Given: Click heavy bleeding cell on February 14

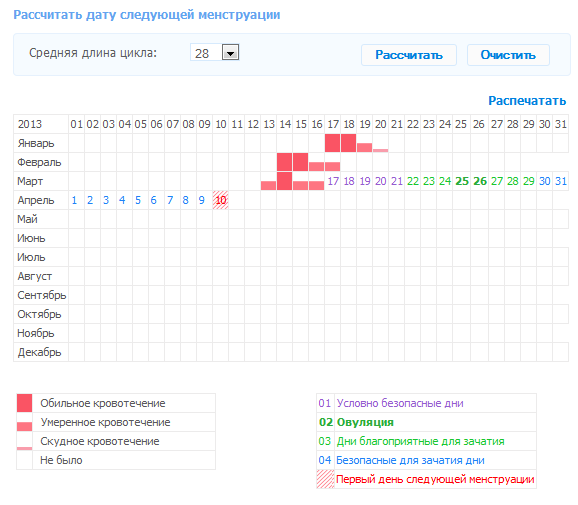Looking at the screenshot, I should tap(285, 162).
